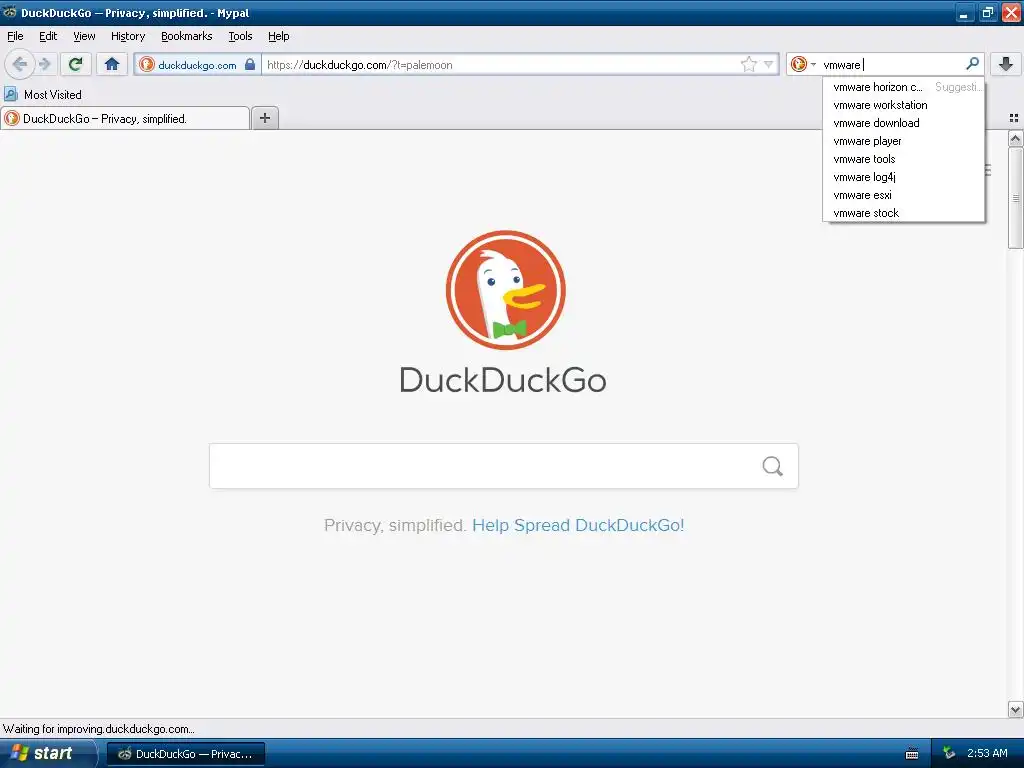
Task: Click the network tray icon near clock
Action: (949, 753)
